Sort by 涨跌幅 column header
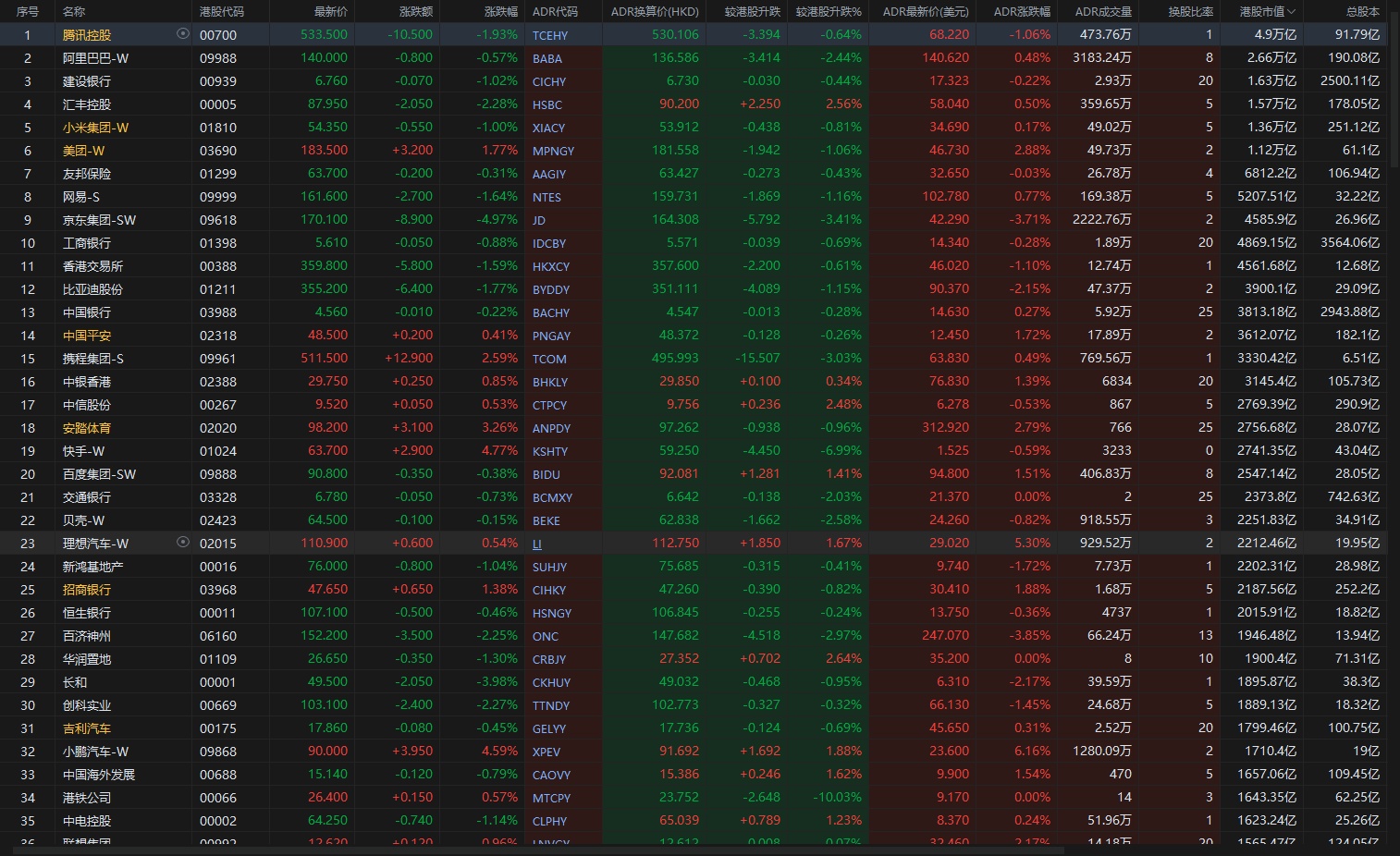 (500, 12)
